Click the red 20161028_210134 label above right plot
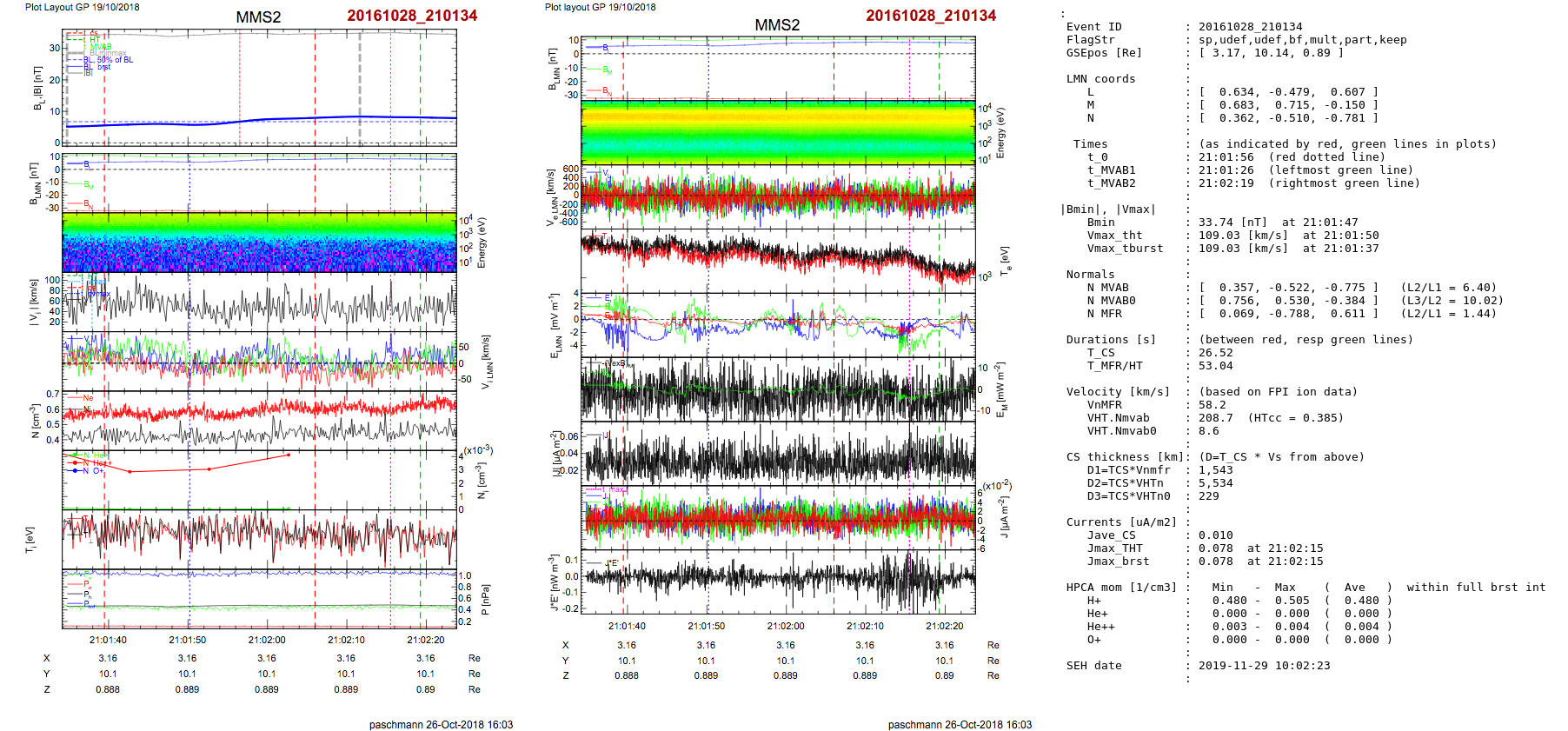 pos(930,16)
